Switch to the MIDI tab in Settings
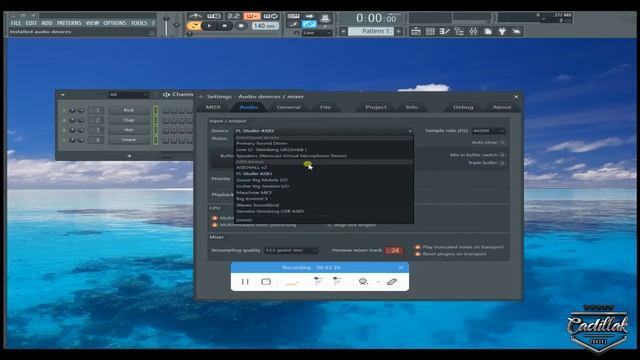640x360 pixels. [x=213, y=107]
